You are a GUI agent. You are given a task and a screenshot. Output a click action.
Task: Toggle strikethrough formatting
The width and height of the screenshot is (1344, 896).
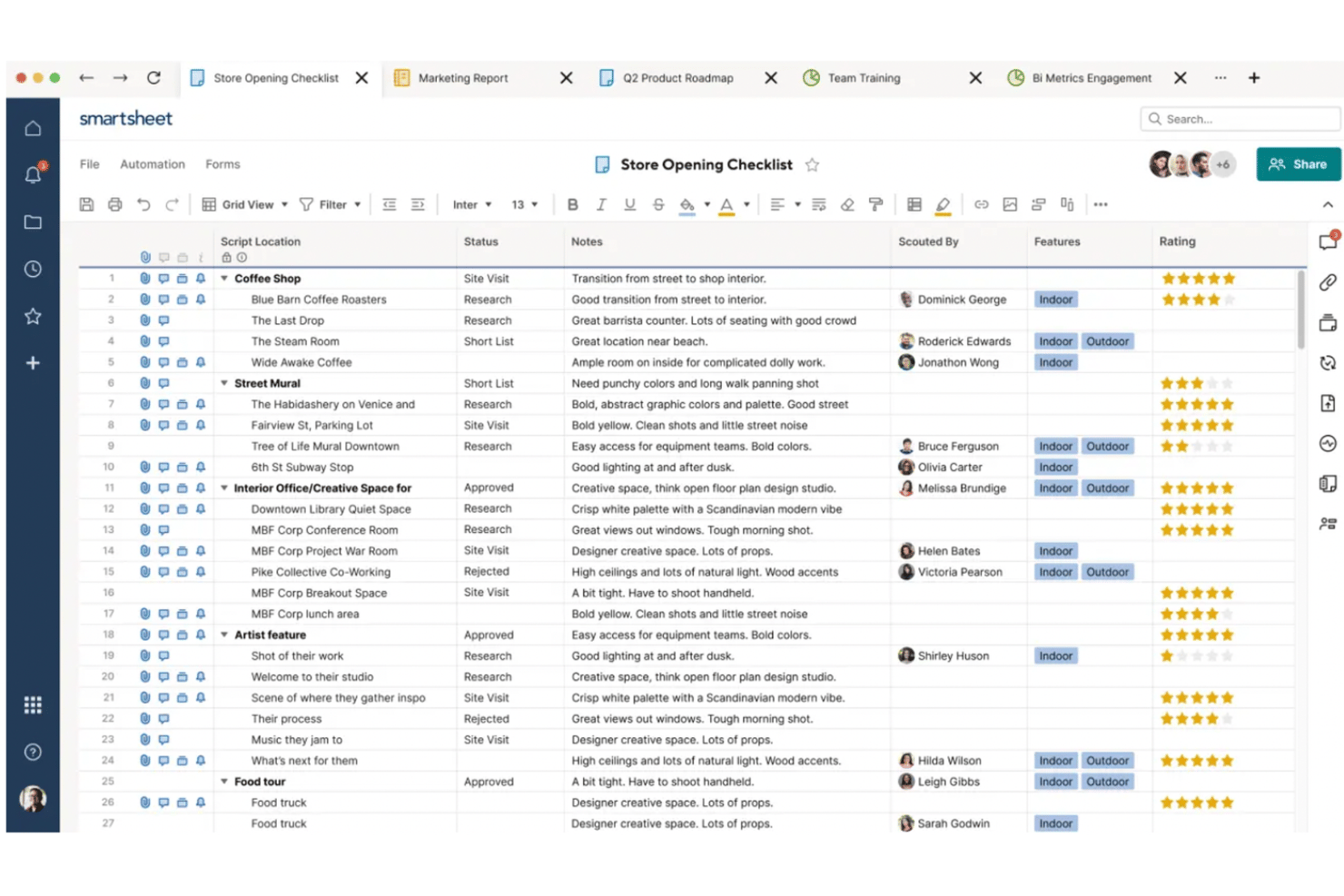658,204
